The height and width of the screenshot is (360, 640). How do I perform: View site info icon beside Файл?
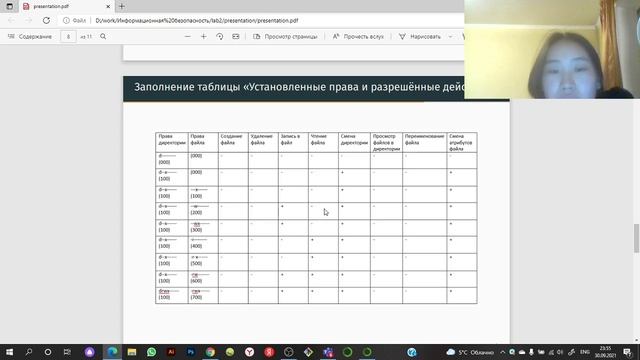pos(66,20)
